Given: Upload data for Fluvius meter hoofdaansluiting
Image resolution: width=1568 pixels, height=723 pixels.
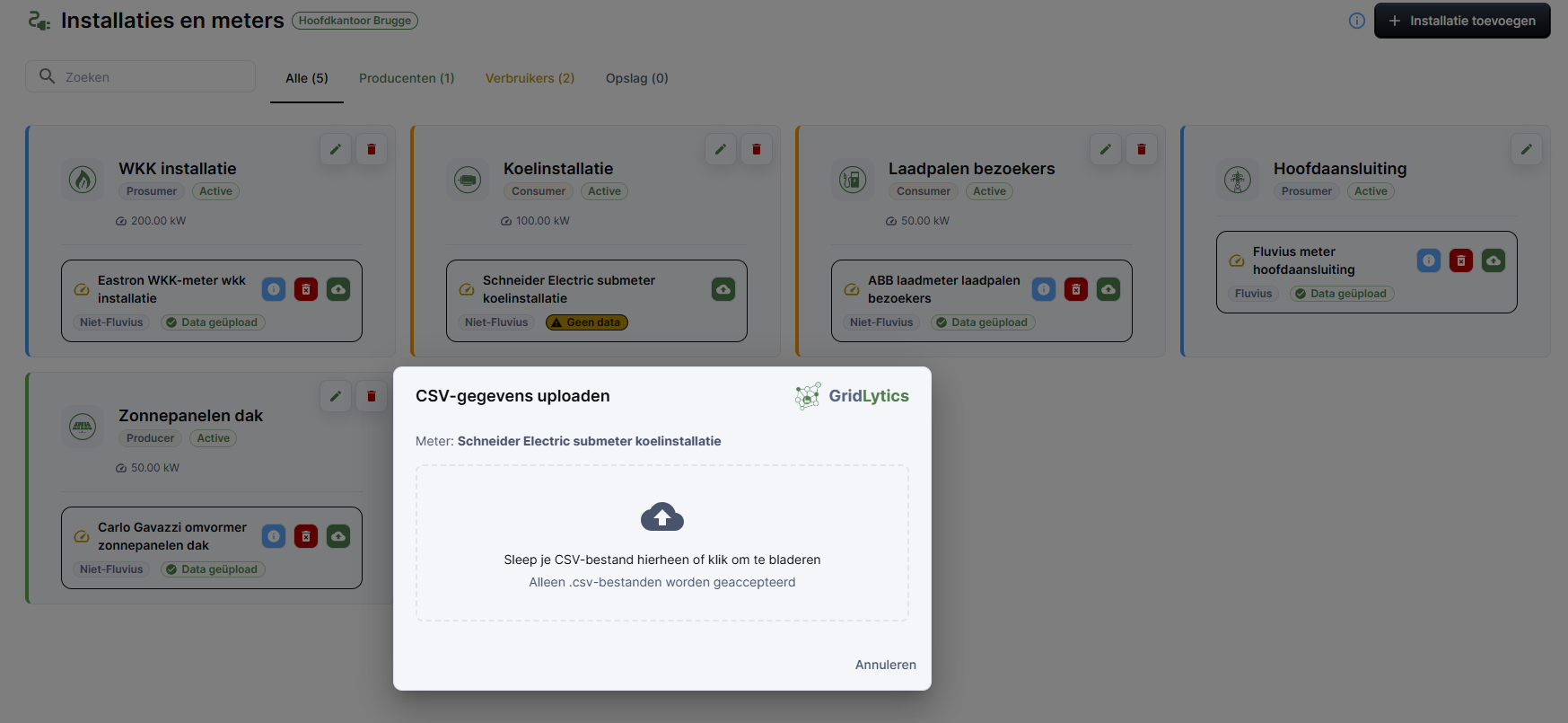Looking at the screenshot, I should tap(1494, 260).
